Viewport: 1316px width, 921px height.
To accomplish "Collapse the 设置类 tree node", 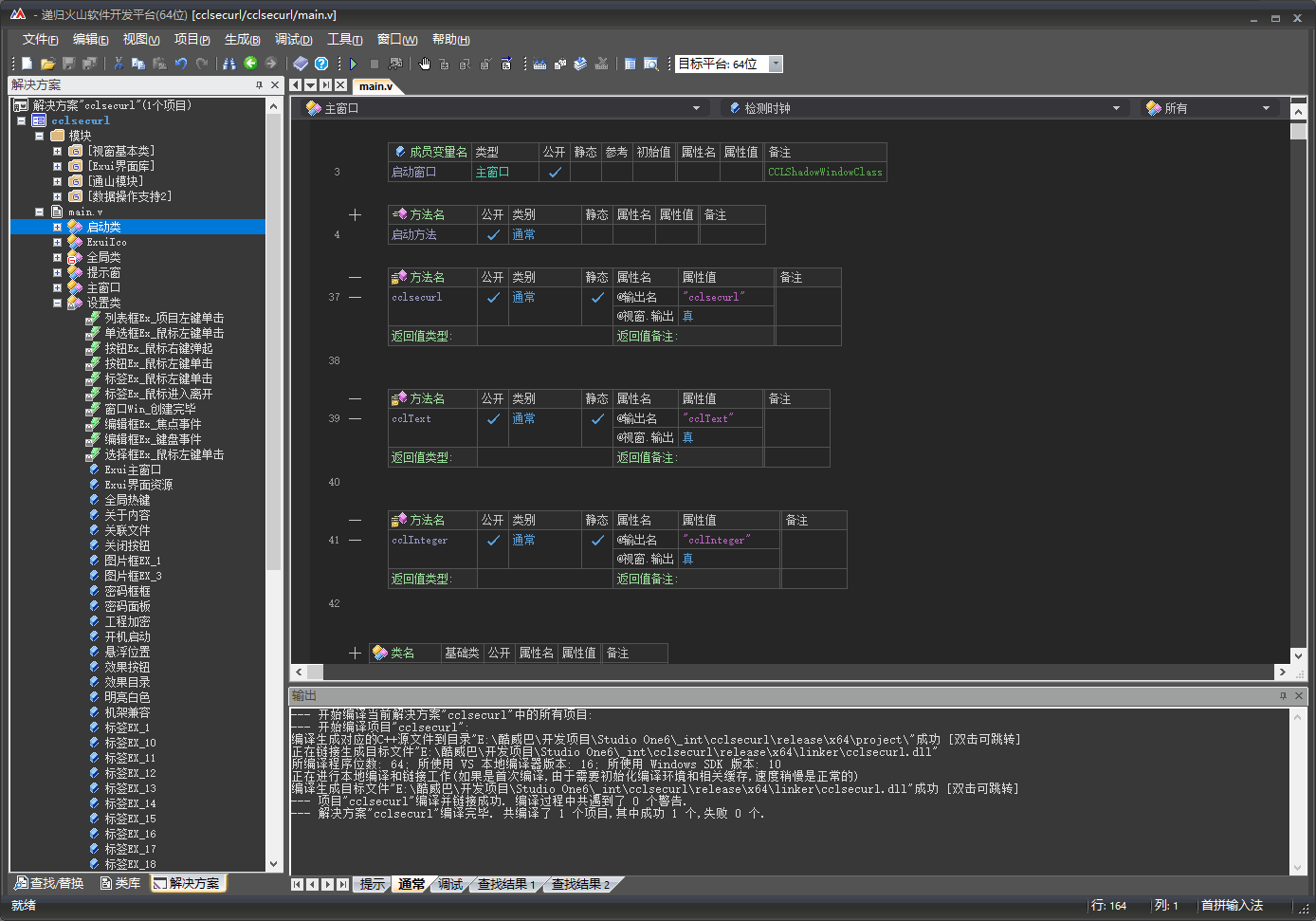I will tap(57, 303).
